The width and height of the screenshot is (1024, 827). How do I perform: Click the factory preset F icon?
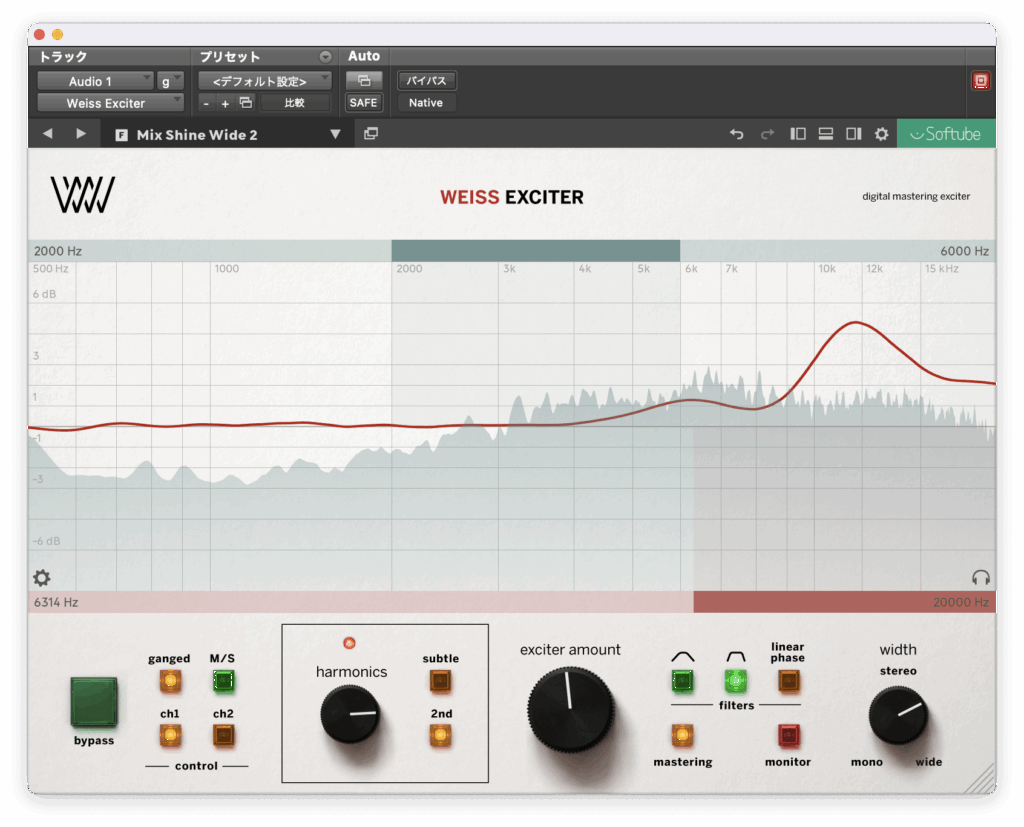[x=121, y=135]
